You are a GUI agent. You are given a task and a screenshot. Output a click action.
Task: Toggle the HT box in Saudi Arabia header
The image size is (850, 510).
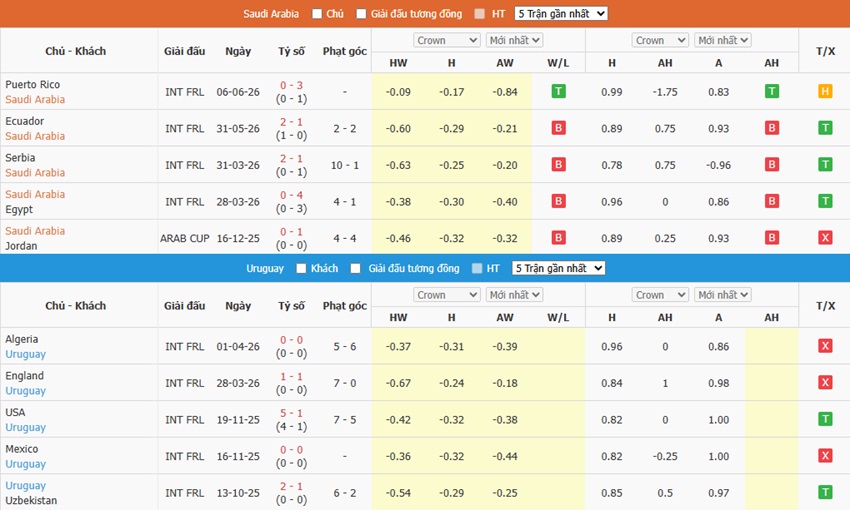click(x=480, y=14)
